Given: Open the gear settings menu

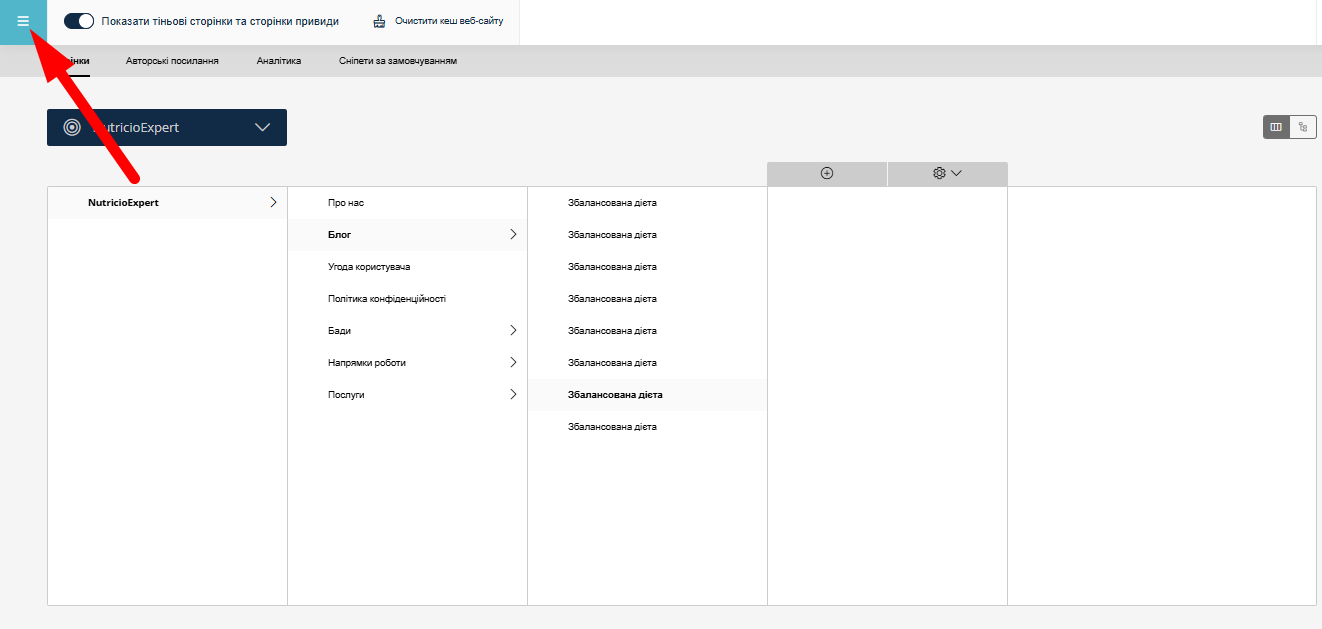Looking at the screenshot, I should pyautogui.click(x=946, y=173).
